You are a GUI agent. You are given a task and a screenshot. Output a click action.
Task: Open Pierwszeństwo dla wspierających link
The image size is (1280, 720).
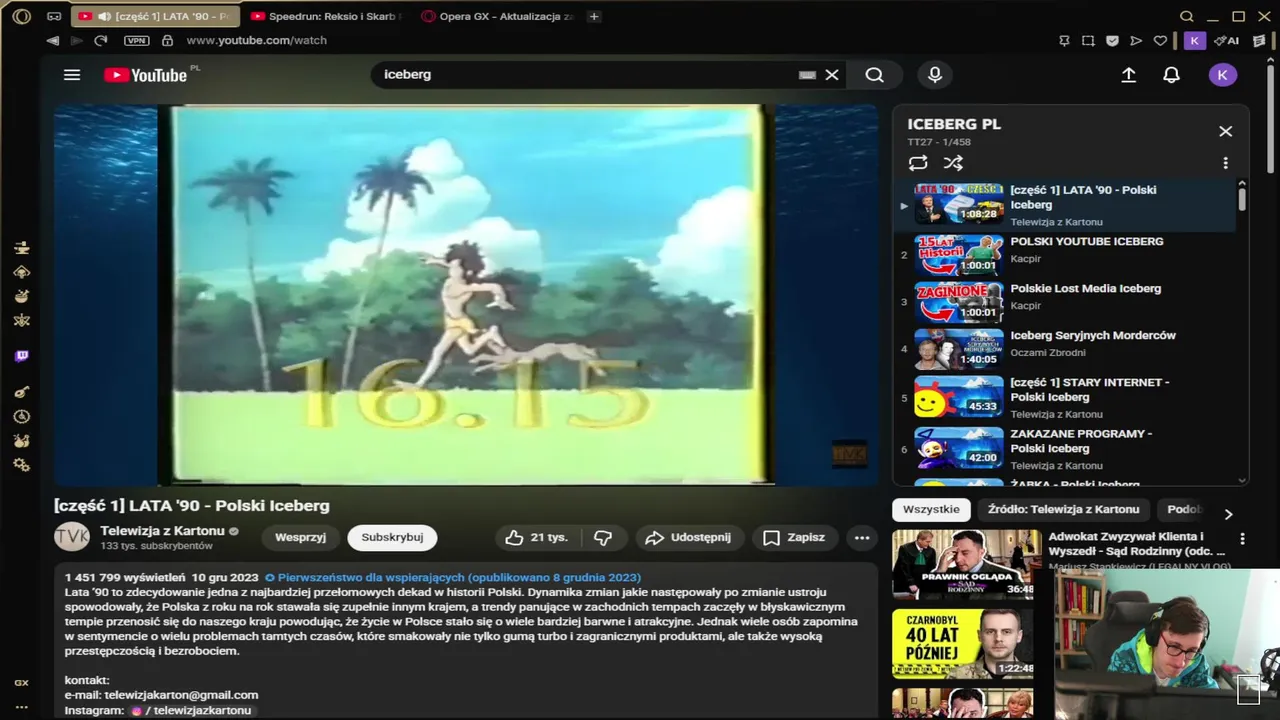click(x=459, y=577)
